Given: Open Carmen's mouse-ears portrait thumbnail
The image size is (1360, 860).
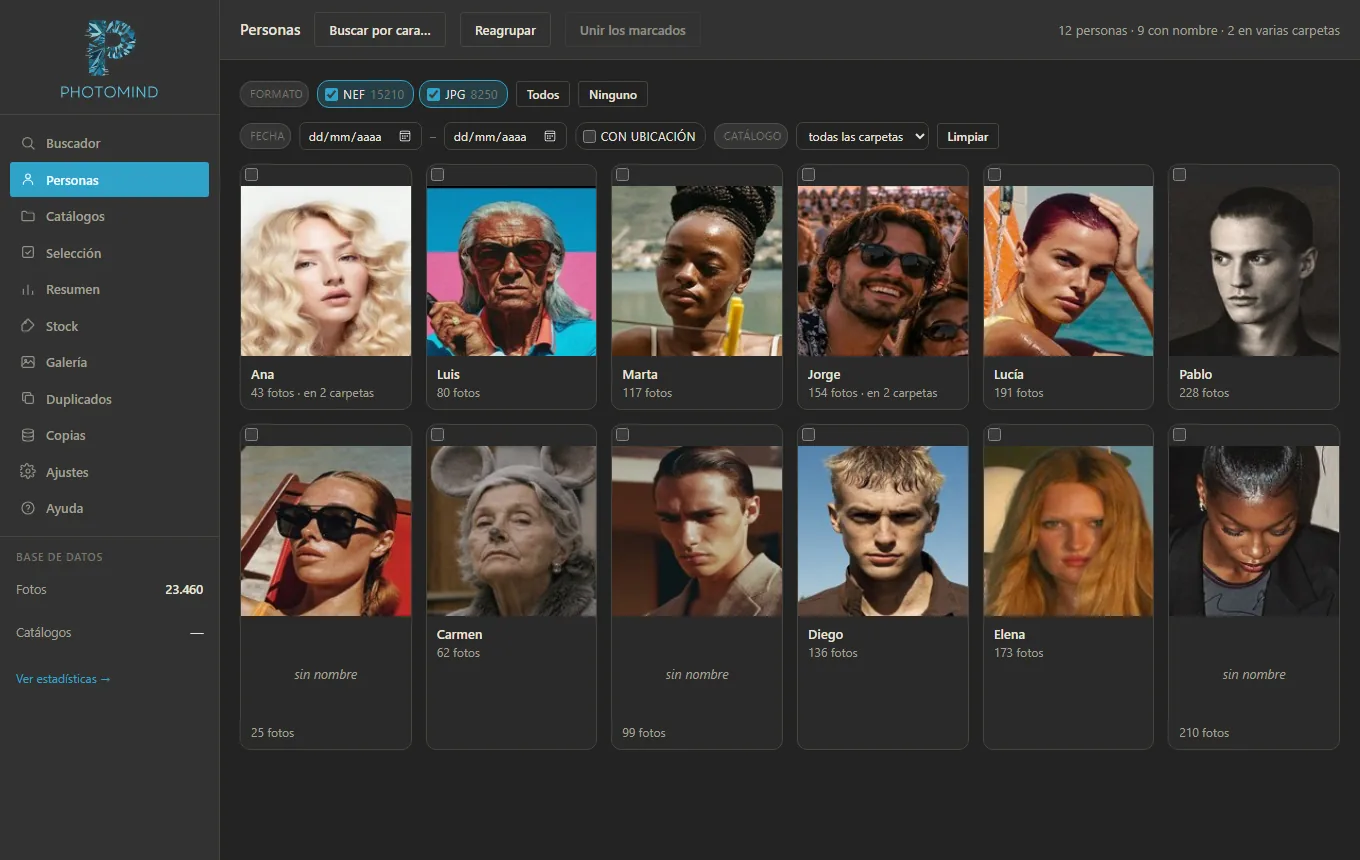Looking at the screenshot, I should click(511, 531).
